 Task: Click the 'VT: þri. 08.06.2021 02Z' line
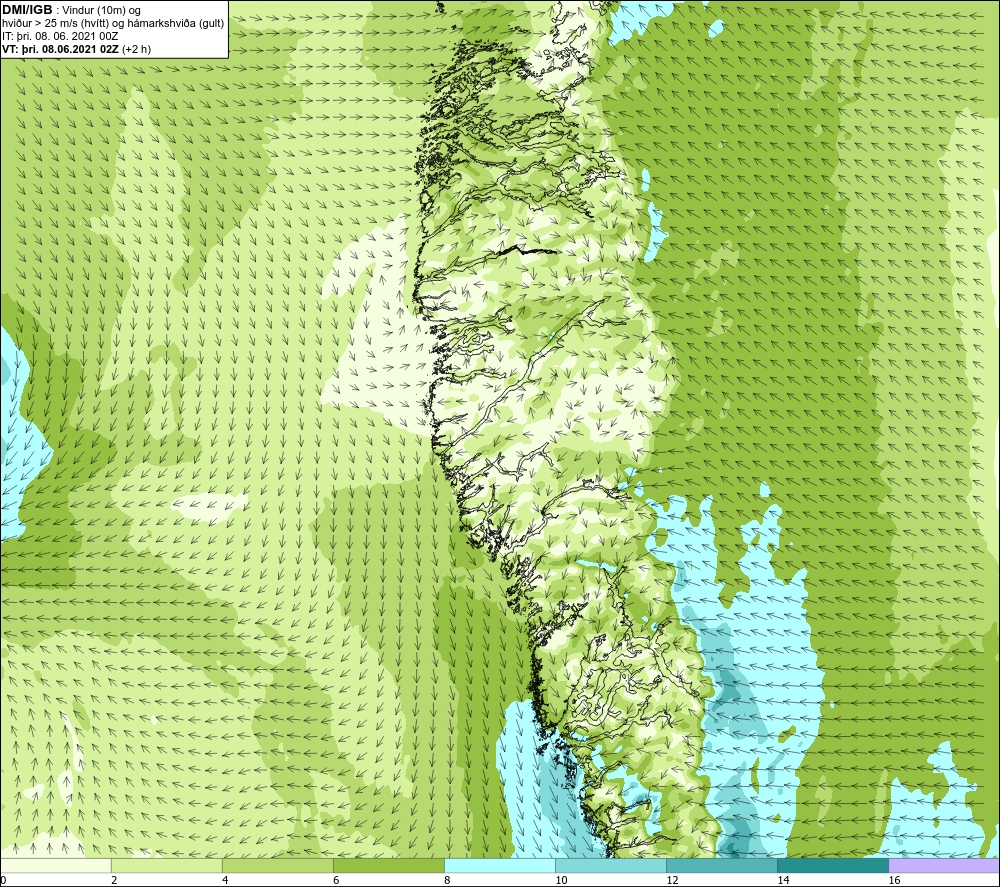61,49
